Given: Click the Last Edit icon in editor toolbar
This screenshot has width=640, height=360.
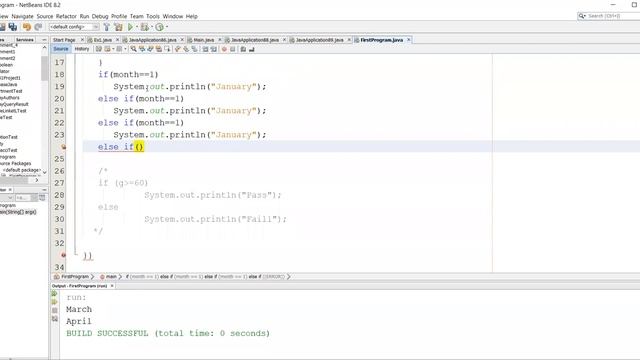Looking at the screenshot, I should 99,49.
